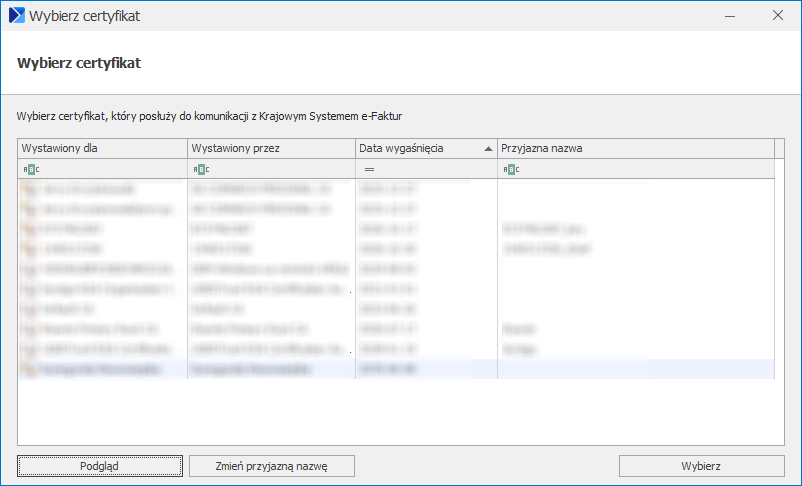The width and height of the screenshot is (802, 486).
Task: Click the application logo in the title bar
Action: (16, 15)
